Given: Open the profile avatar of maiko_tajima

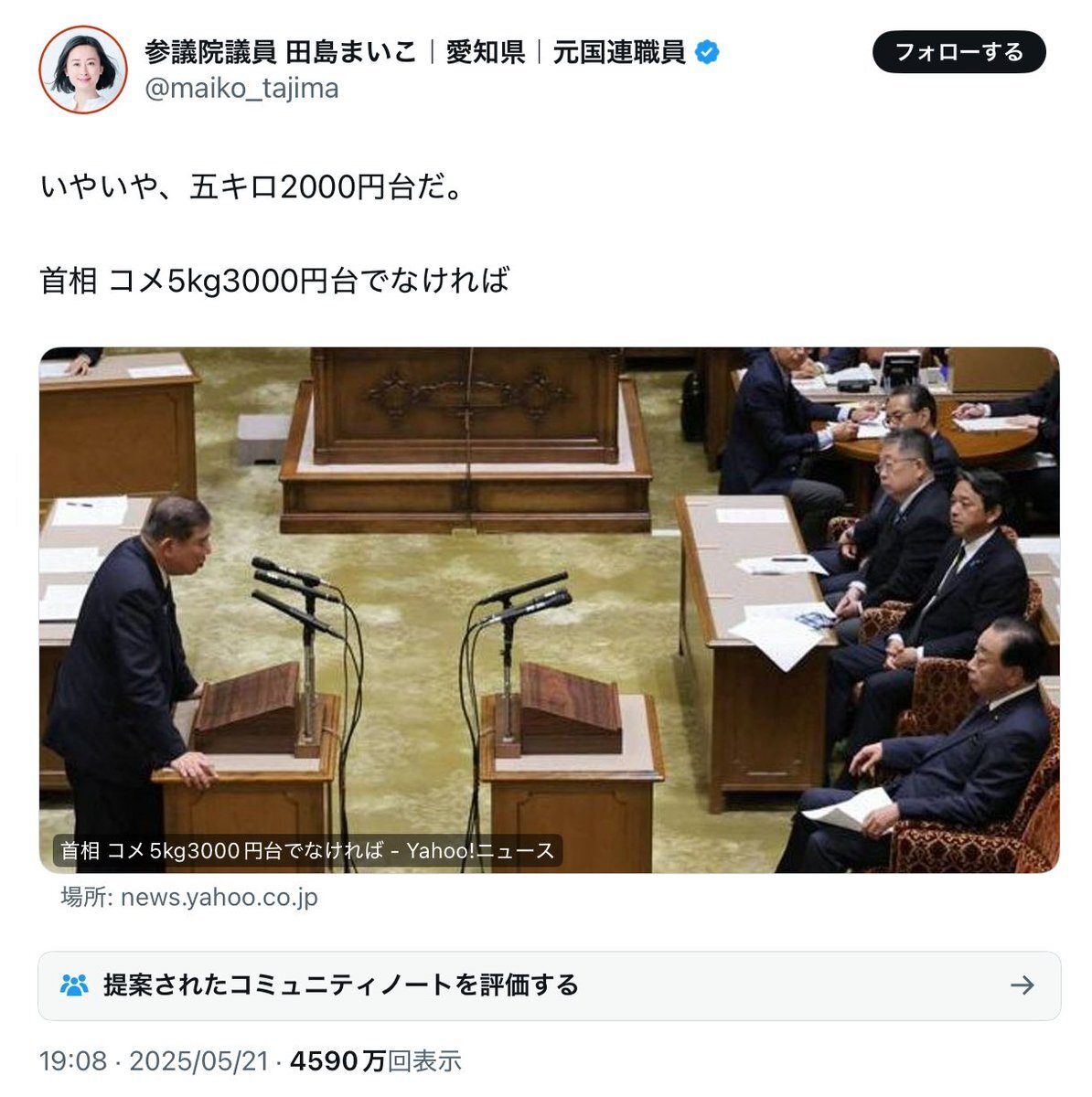Looking at the screenshot, I should point(83,69).
